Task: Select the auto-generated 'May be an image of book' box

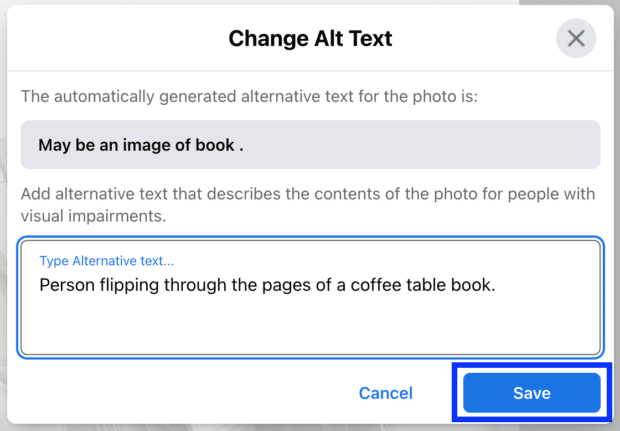Action: pyautogui.click(x=310, y=145)
